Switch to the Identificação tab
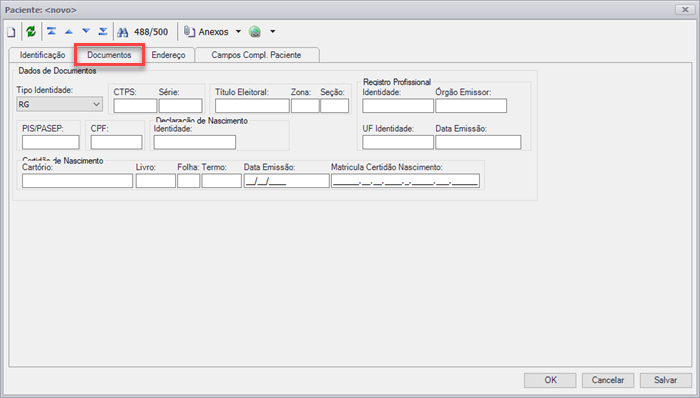The width and height of the screenshot is (700, 398). click(42, 55)
